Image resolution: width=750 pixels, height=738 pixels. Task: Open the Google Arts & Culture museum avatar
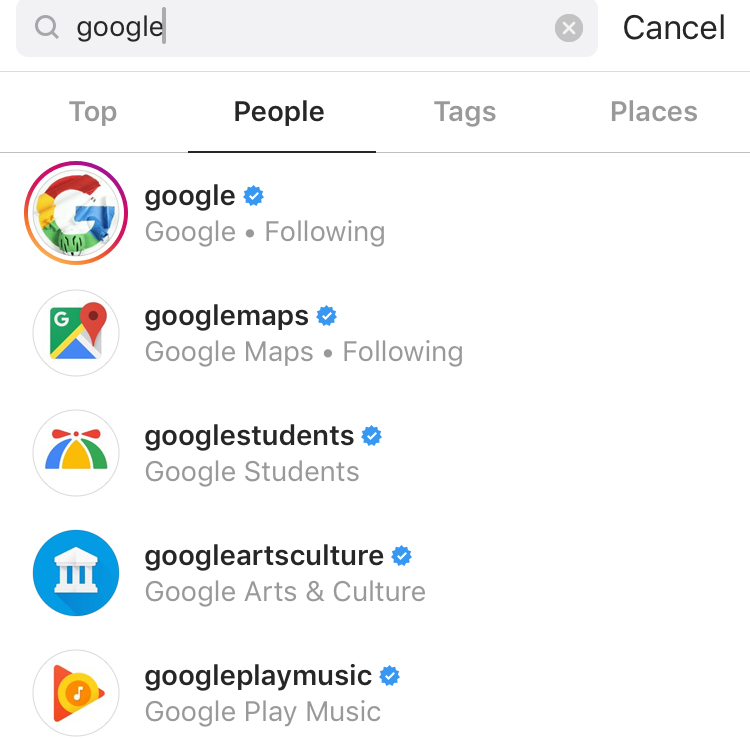[x=76, y=573]
